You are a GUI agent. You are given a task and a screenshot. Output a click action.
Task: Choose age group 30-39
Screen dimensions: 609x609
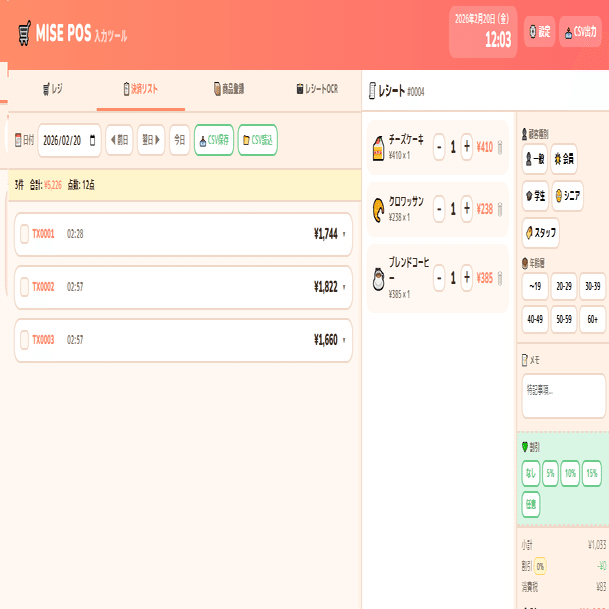click(x=593, y=287)
